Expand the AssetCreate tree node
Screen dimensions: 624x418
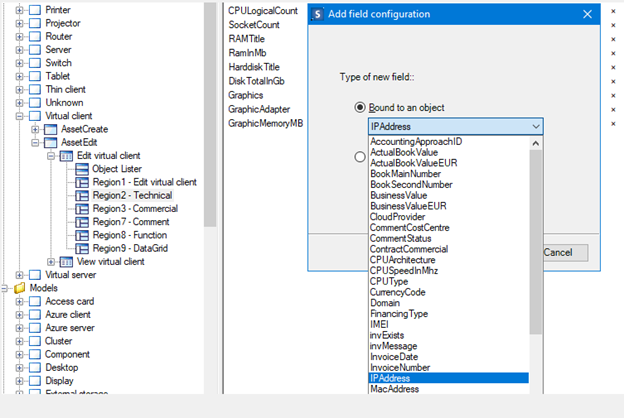coord(35,129)
